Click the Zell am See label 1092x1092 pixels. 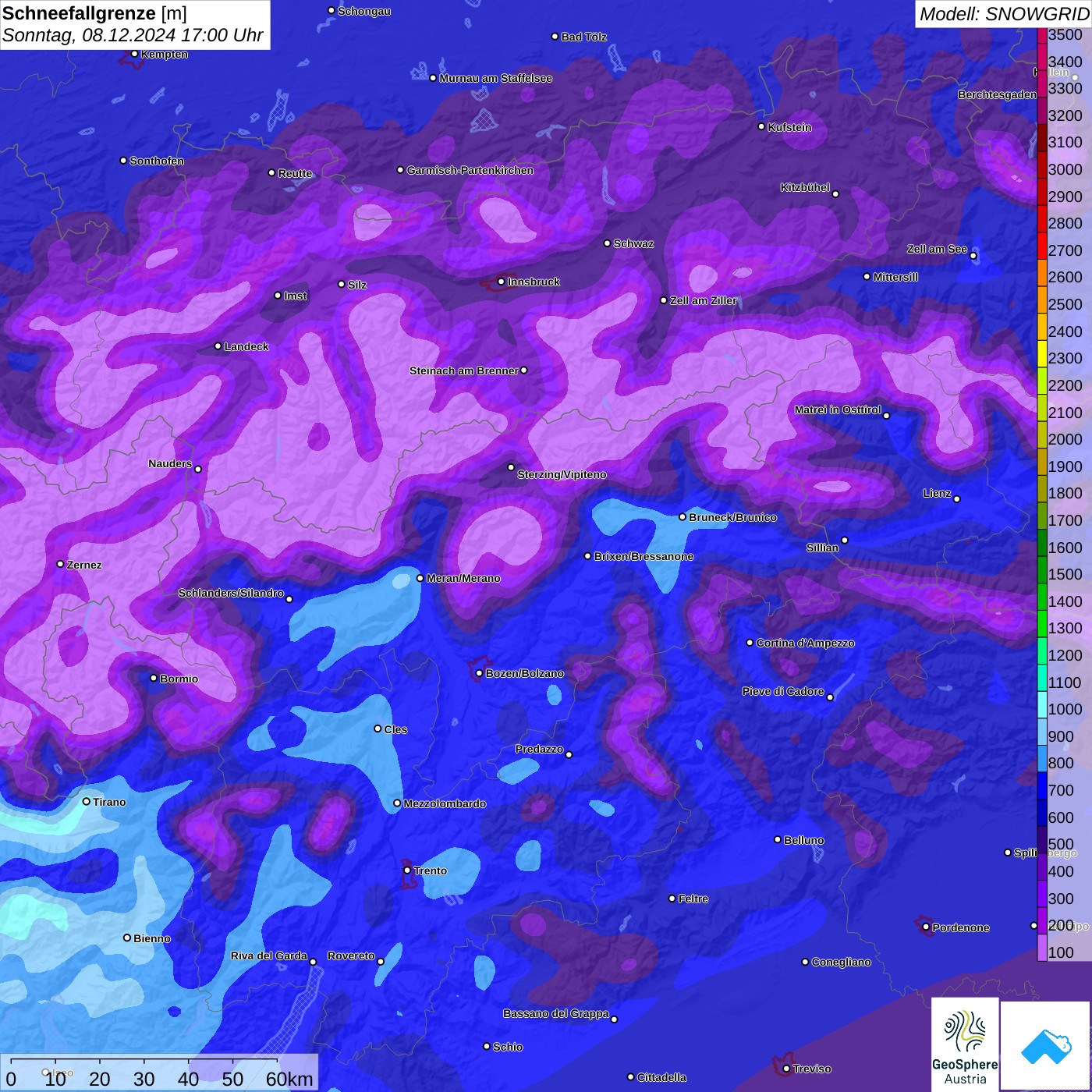click(x=937, y=249)
